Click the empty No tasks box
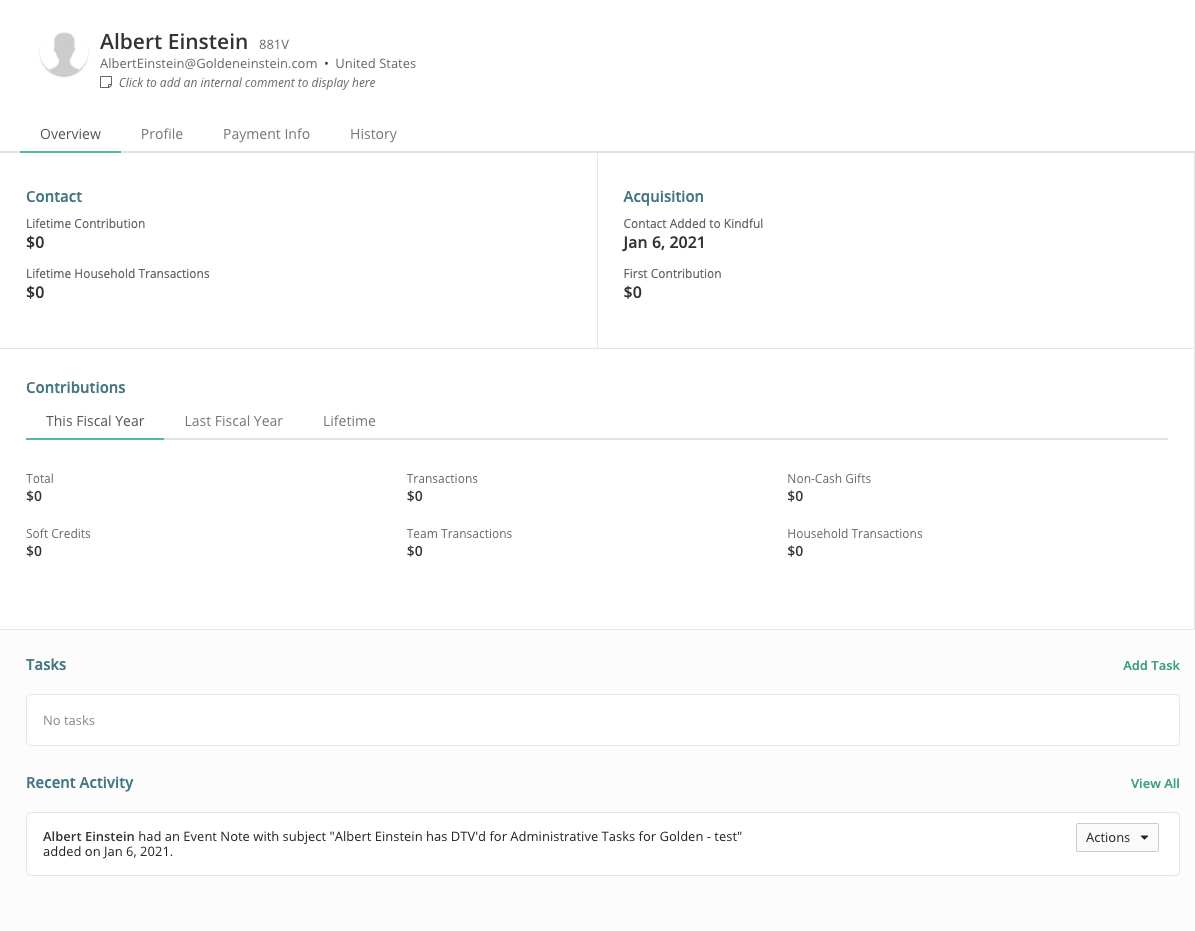1195x931 pixels. click(602, 720)
